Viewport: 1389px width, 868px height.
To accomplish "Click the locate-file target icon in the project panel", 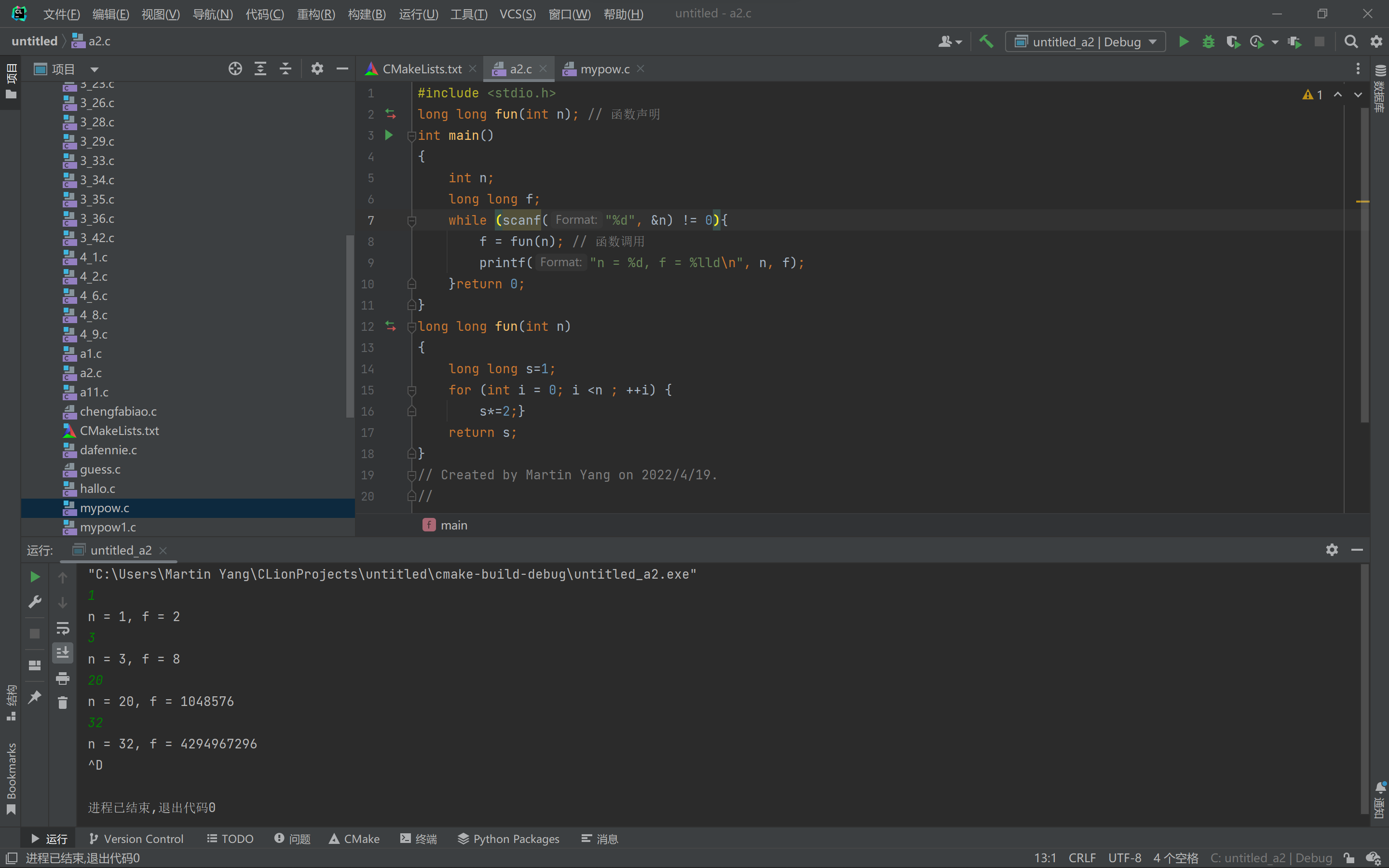I will click(235, 69).
